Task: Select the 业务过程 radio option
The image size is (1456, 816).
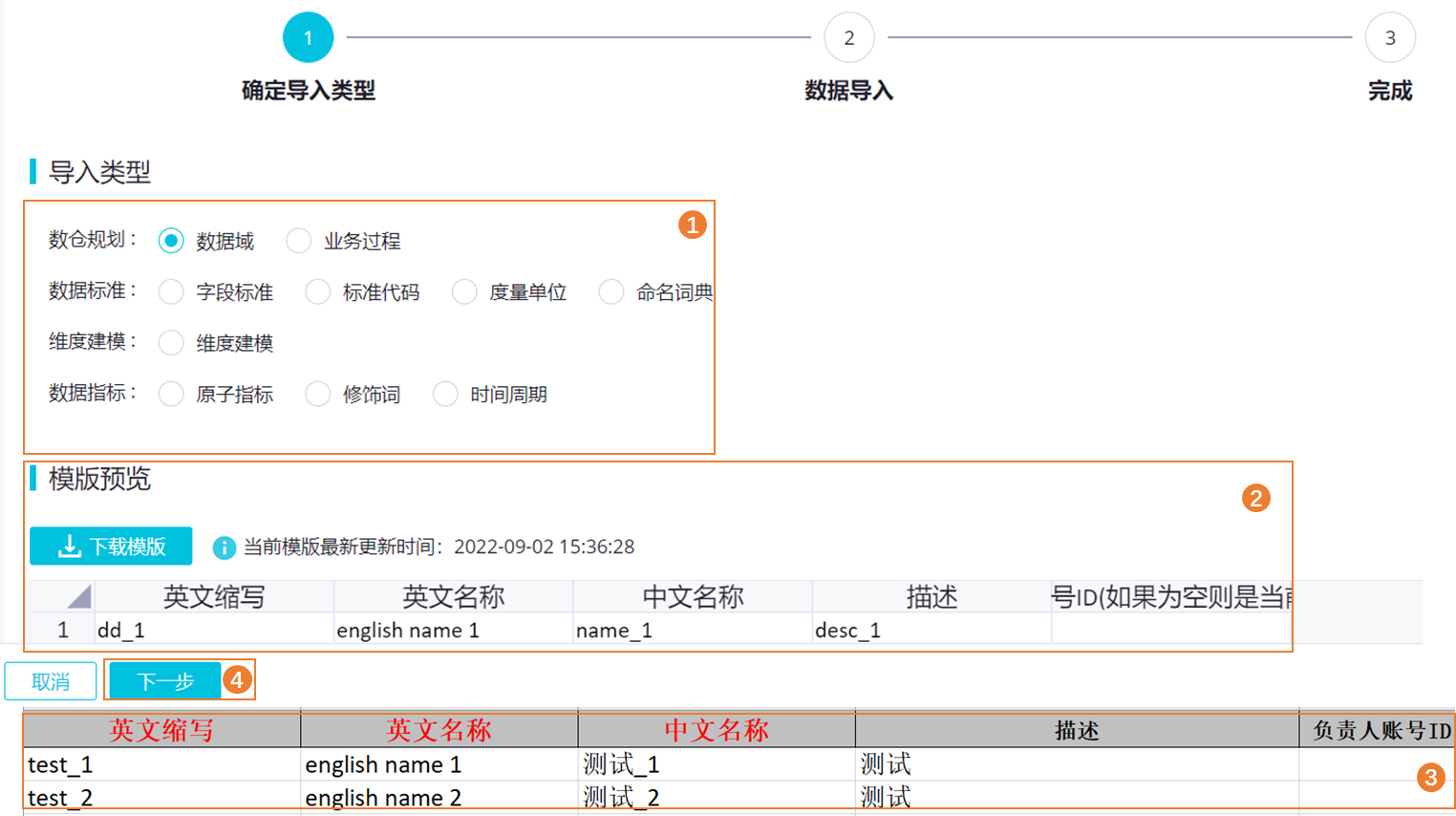Action: pyautogui.click(x=298, y=241)
